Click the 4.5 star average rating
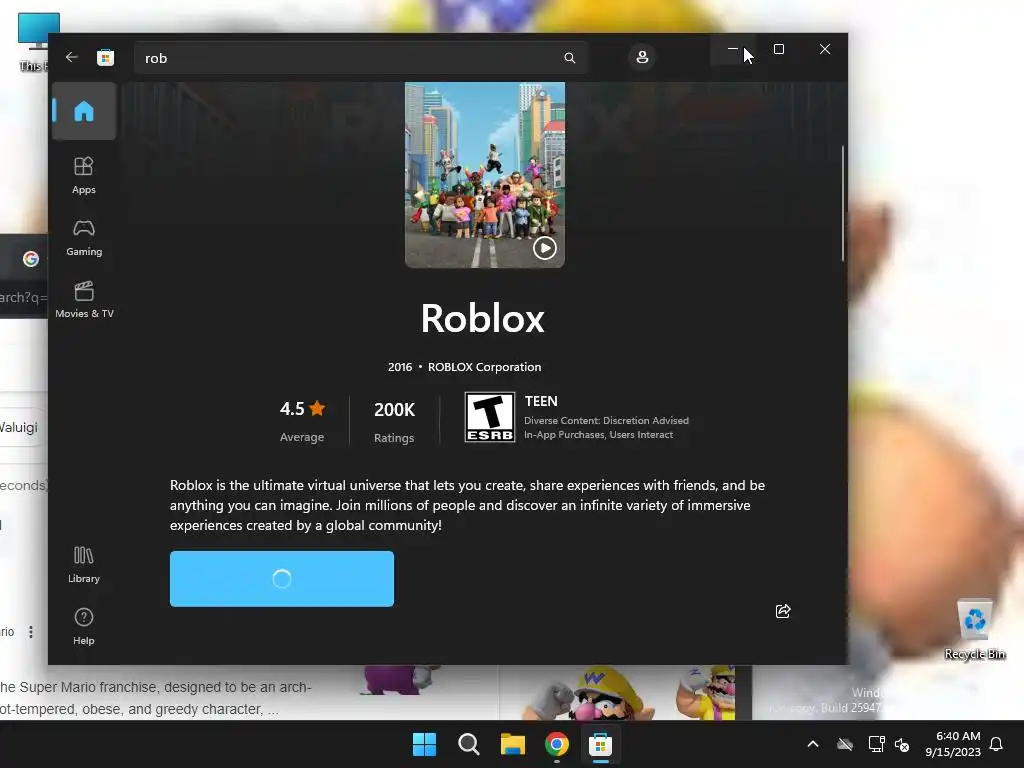 (x=302, y=421)
